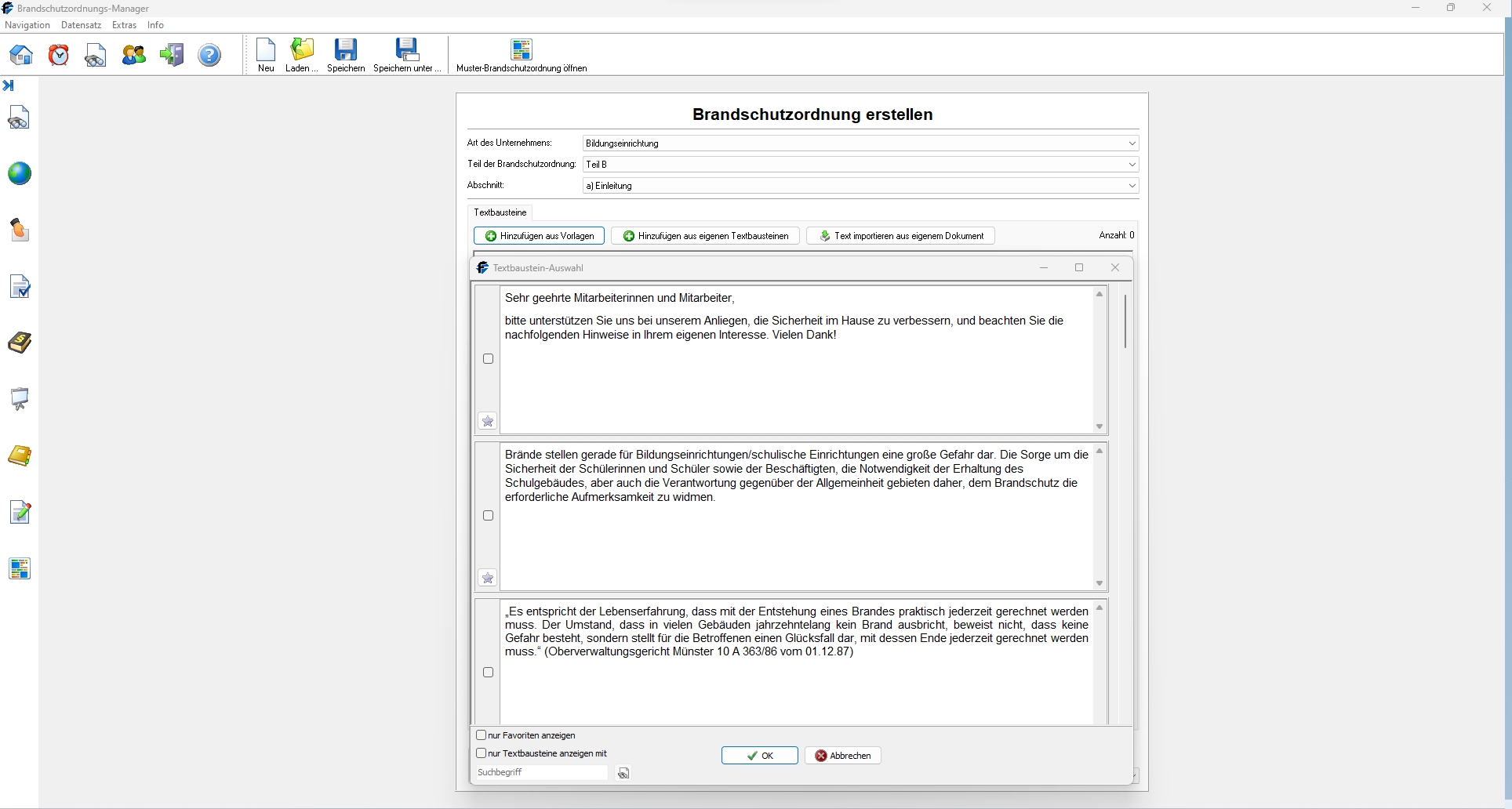The height and width of the screenshot is (809, 1512).
Task: Click the yellow notebook icon in sidebar
Action: [x=20, y=456]
